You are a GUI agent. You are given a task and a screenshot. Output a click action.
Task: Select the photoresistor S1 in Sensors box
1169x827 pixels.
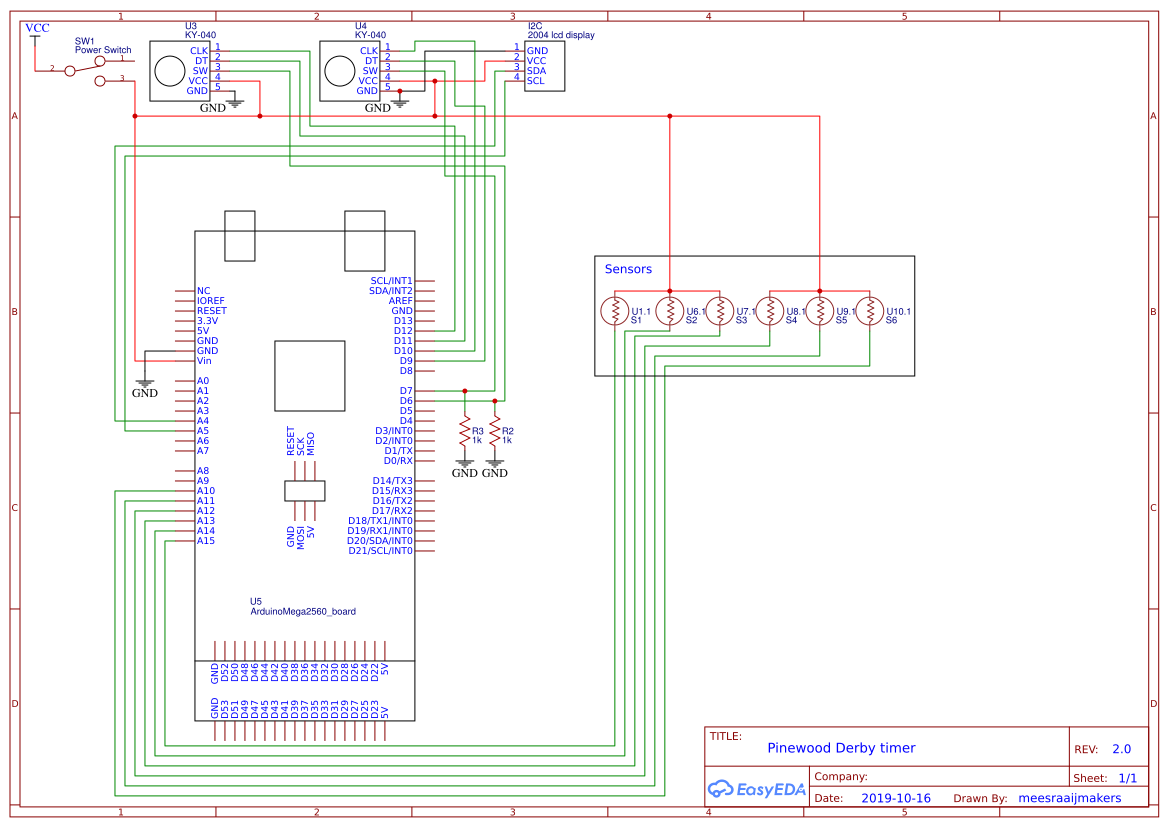point(615,312)
